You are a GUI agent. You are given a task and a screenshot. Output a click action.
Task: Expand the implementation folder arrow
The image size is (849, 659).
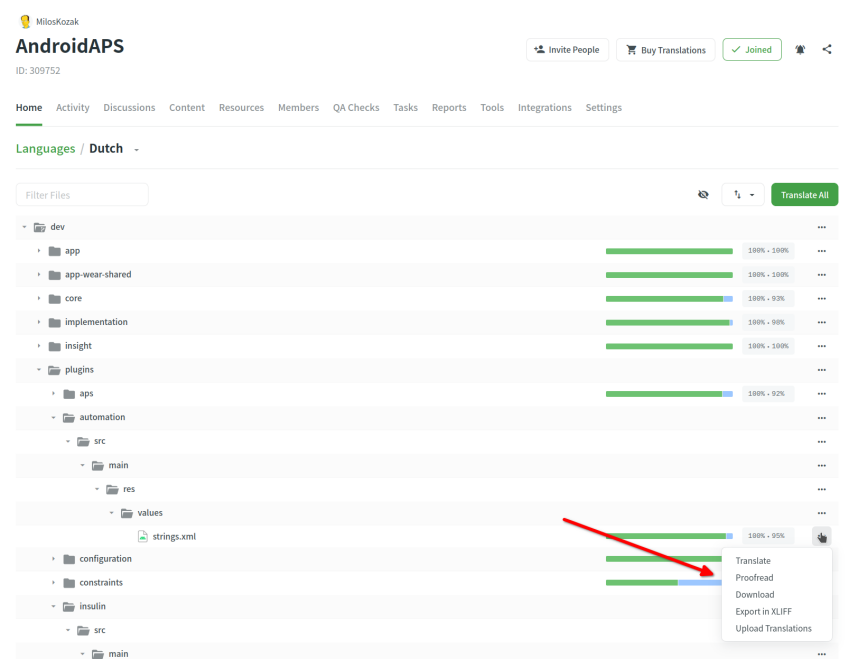point(39,322)
